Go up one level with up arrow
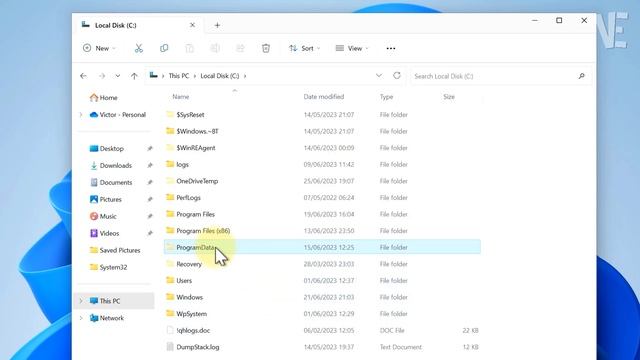The image size is (640, 360). click(134, 76)
